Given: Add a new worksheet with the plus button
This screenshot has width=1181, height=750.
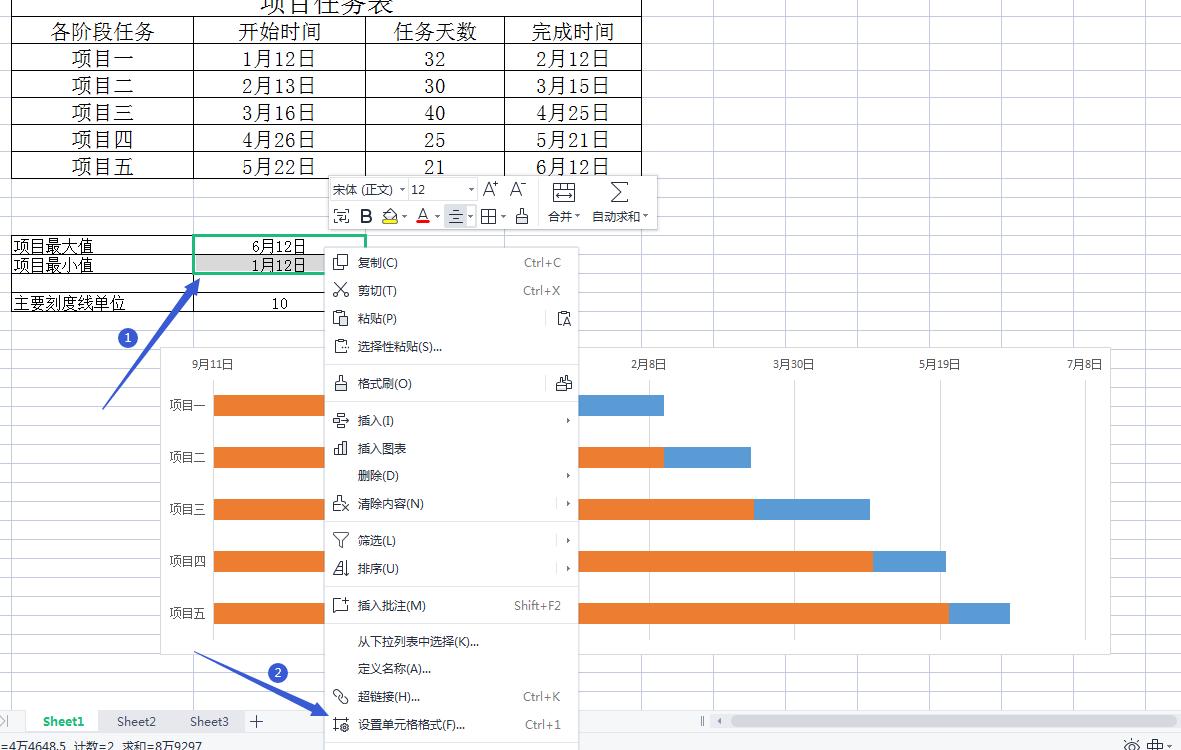Looking at the screenshot, I should pos(256,720).
